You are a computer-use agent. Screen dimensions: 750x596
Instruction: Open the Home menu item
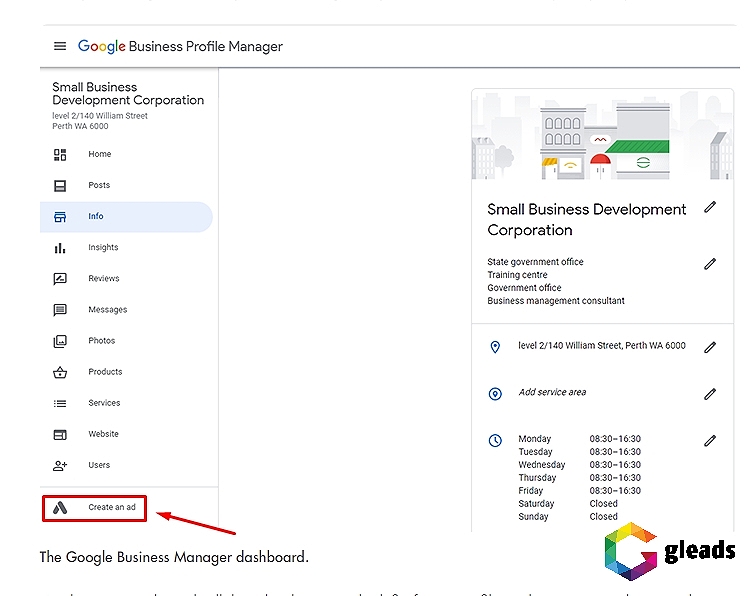coord(99,155)
